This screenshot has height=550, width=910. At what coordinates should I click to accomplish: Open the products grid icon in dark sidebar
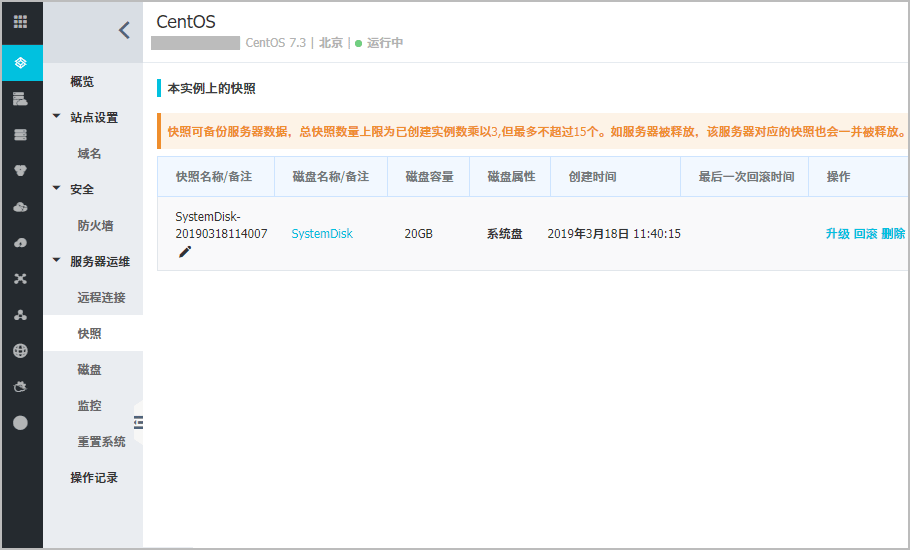click(20, 22)
